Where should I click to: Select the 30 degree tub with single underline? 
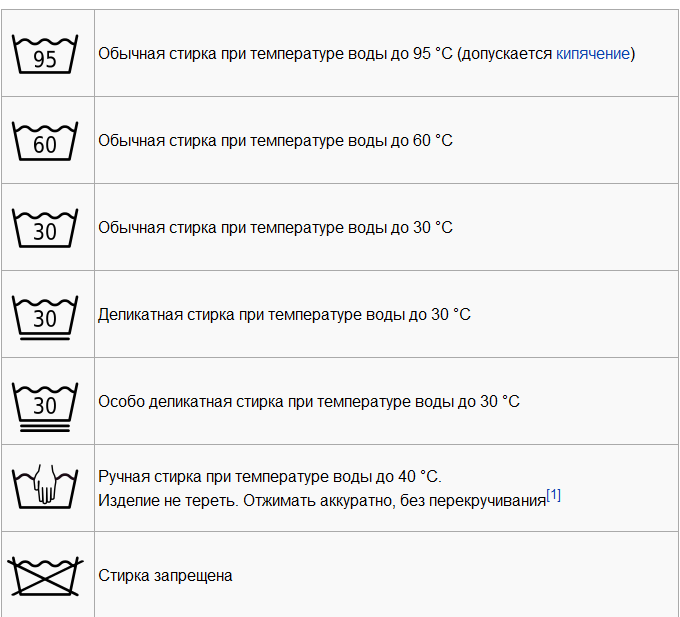(45, 317)
